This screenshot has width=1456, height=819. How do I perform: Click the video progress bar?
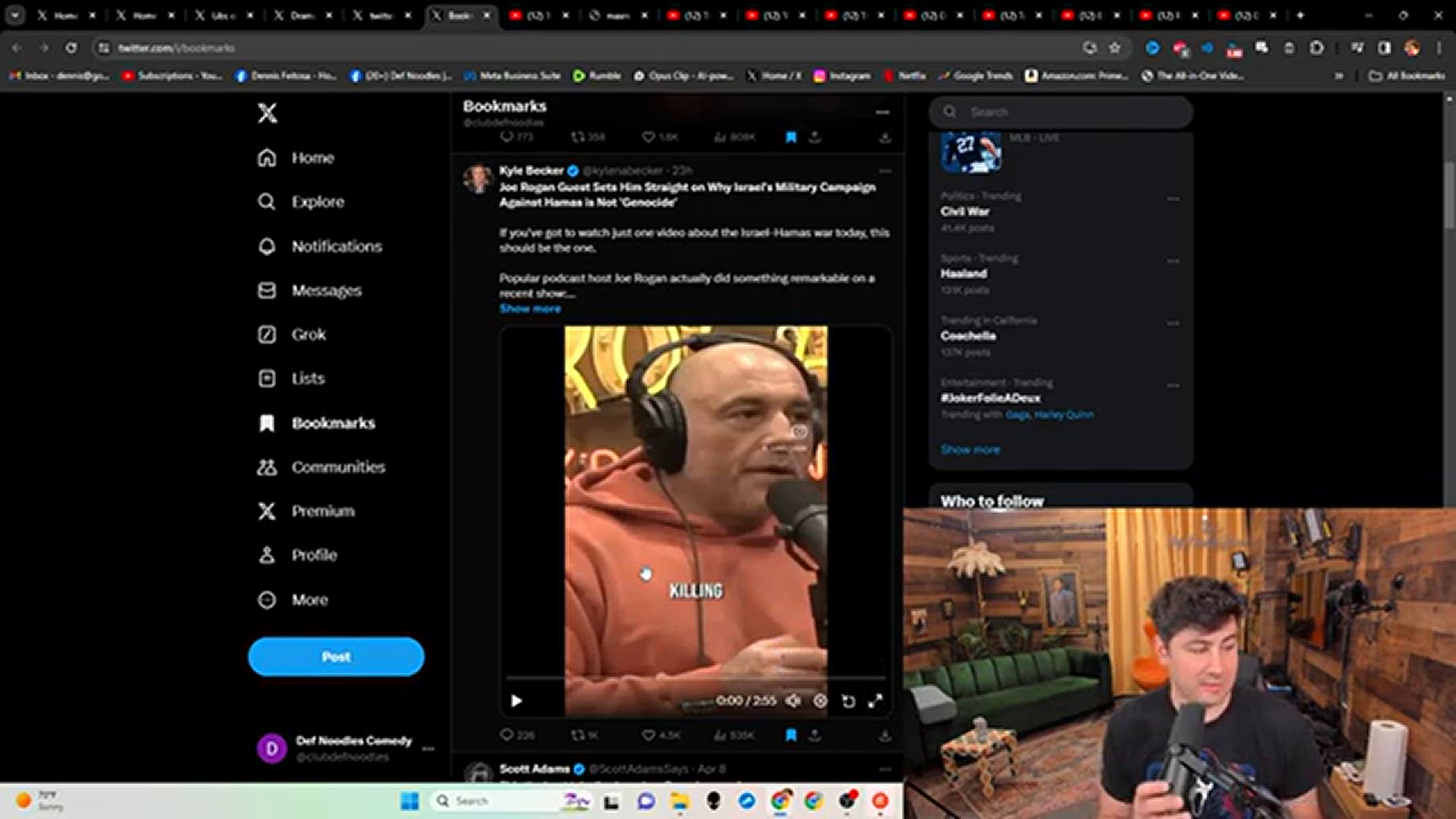(695, 677)
